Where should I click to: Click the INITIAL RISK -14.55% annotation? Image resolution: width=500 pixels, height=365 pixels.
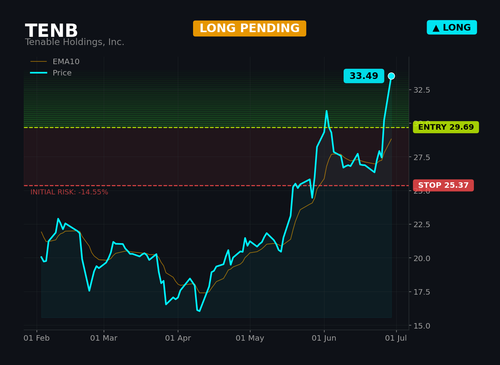click(x=69, y=192)
